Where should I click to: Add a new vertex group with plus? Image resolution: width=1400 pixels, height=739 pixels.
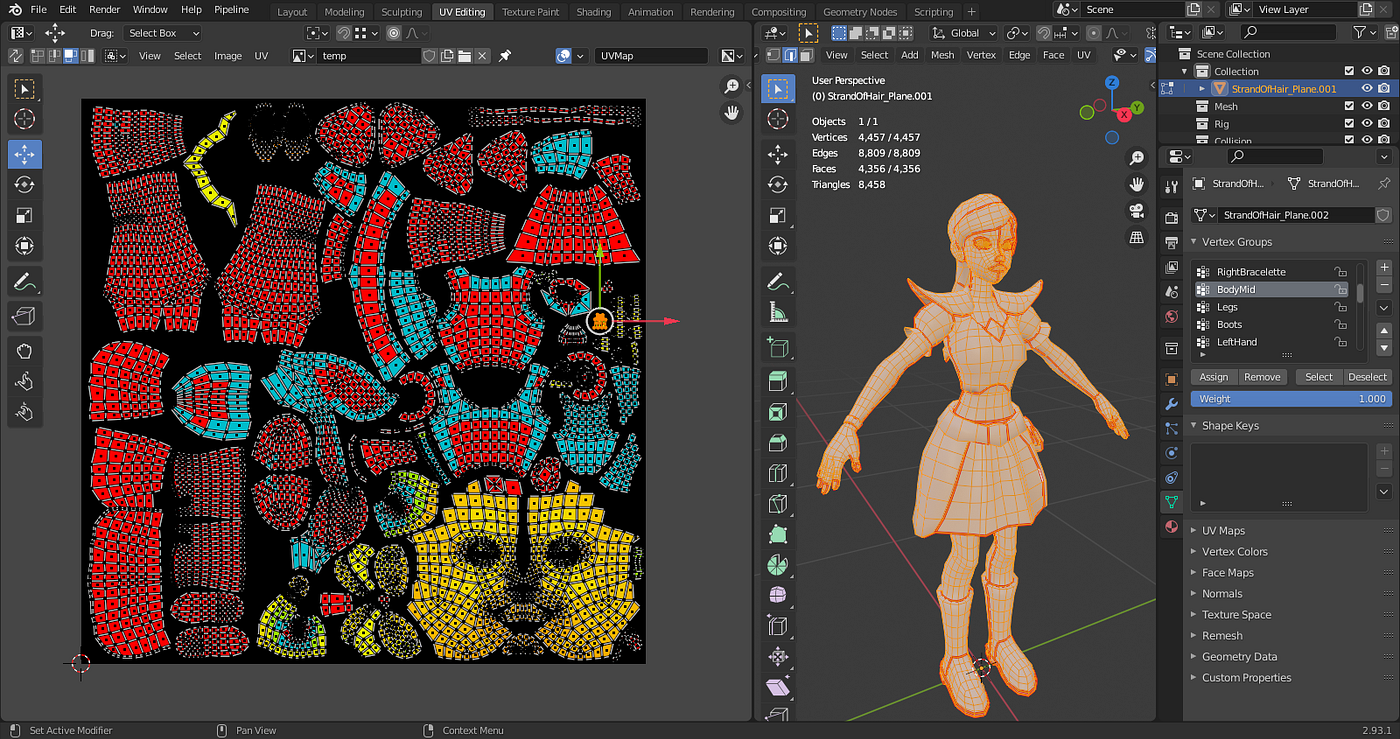(x=1384, y=267)
